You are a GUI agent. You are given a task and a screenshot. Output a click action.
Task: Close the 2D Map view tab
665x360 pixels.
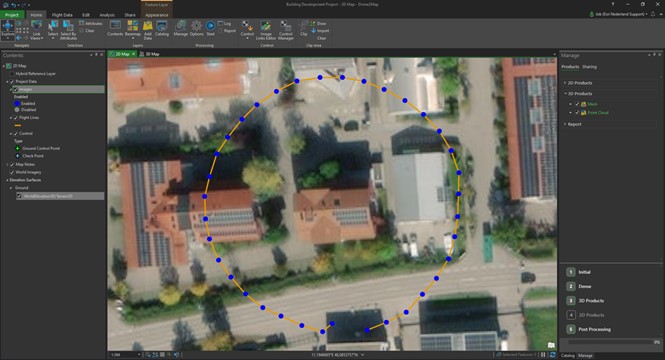click(x=133, y=54)
